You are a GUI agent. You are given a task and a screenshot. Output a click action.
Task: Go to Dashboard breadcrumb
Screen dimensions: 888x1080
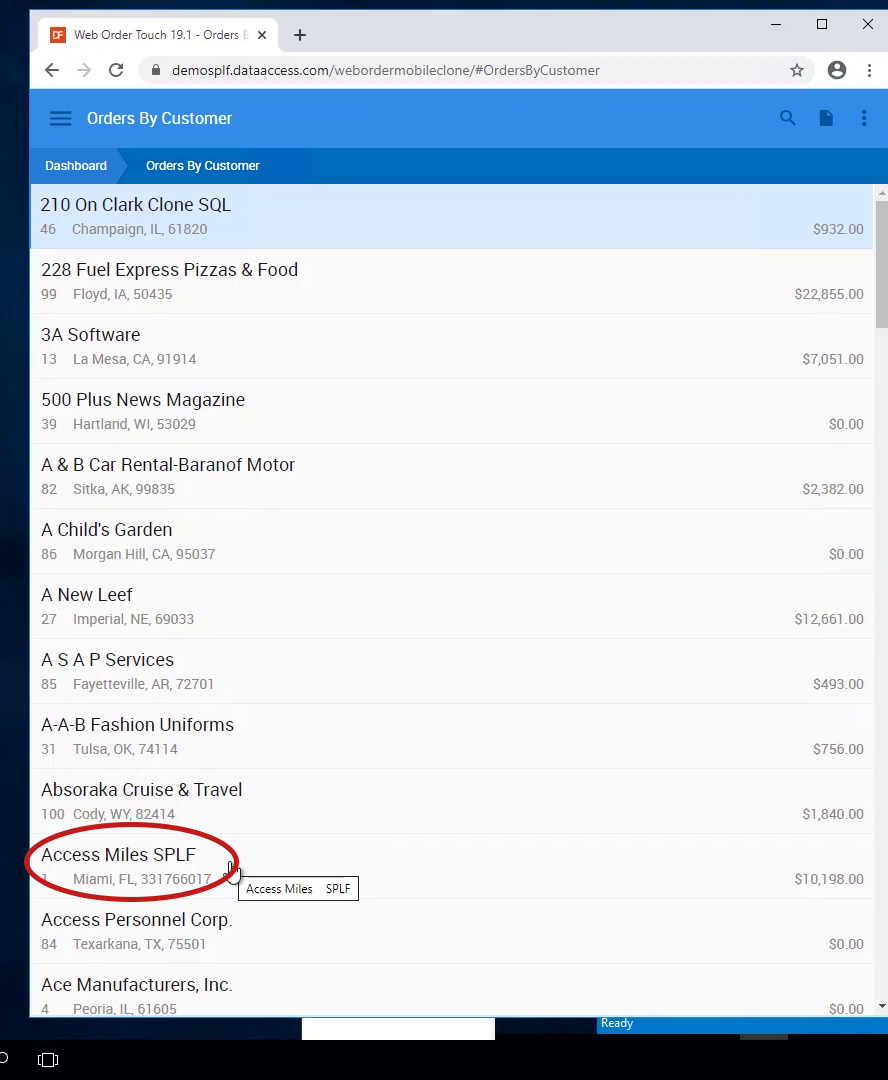pos(76,166)
